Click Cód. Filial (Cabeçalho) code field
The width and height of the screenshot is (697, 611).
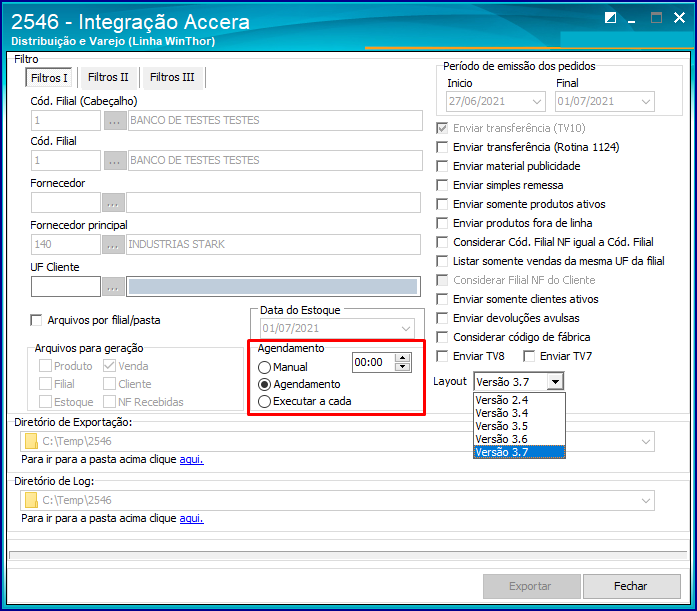[x=66, y=120]
